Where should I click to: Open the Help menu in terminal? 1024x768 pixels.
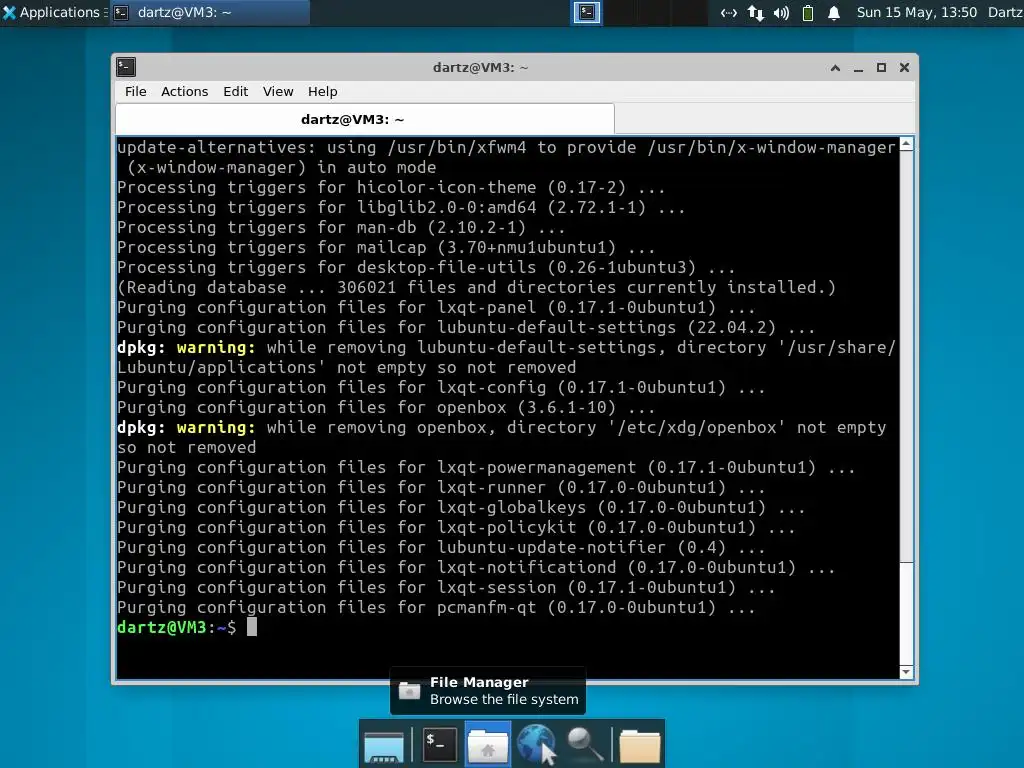[323, 91]
